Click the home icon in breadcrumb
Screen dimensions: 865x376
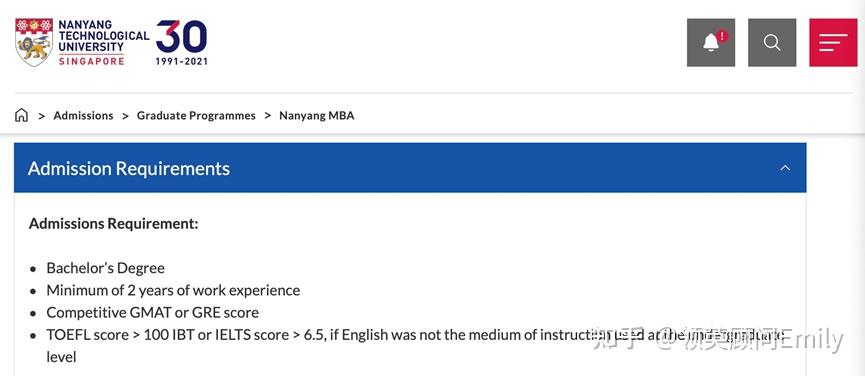pos(21,115)
